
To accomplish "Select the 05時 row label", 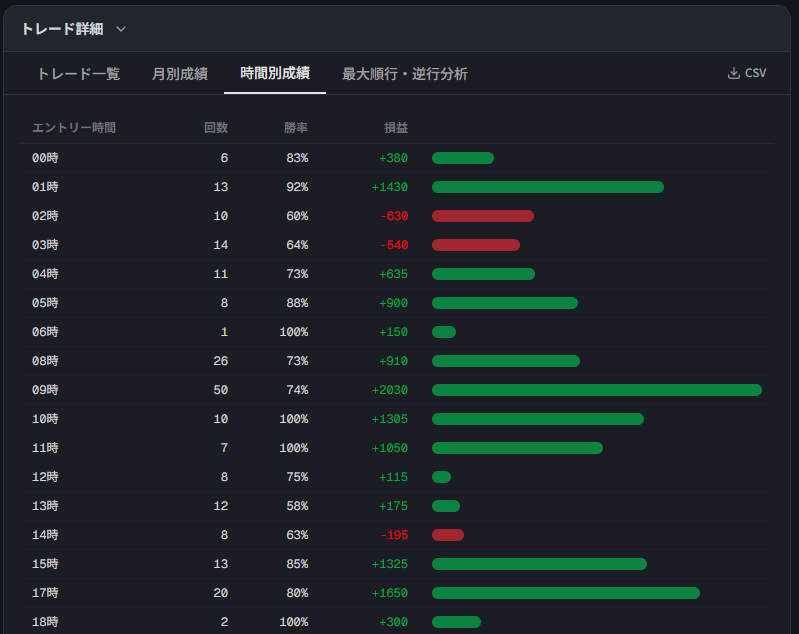I will coord(45,303).
